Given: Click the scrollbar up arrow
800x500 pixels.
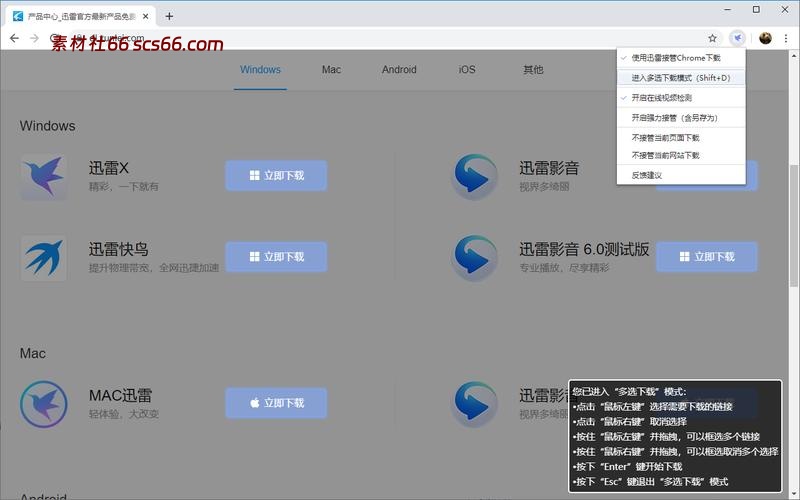Looking at the screenshot, I should tap(794, 54).
